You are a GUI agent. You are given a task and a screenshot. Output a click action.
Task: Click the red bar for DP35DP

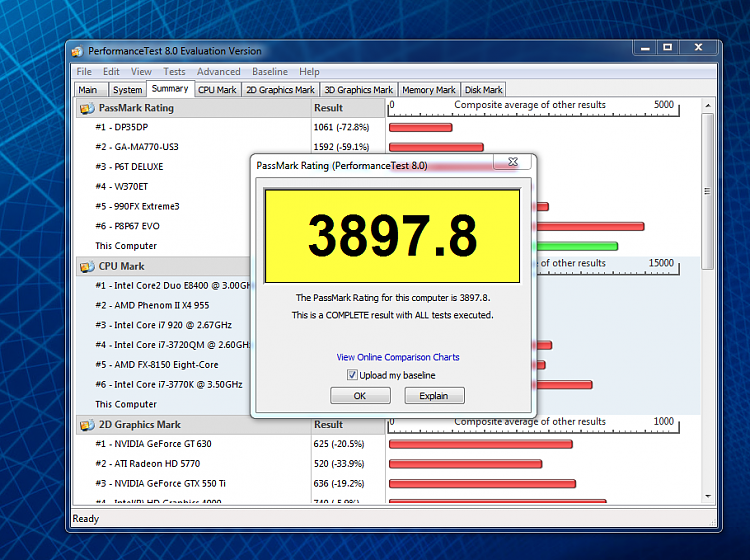pos(420,128)
